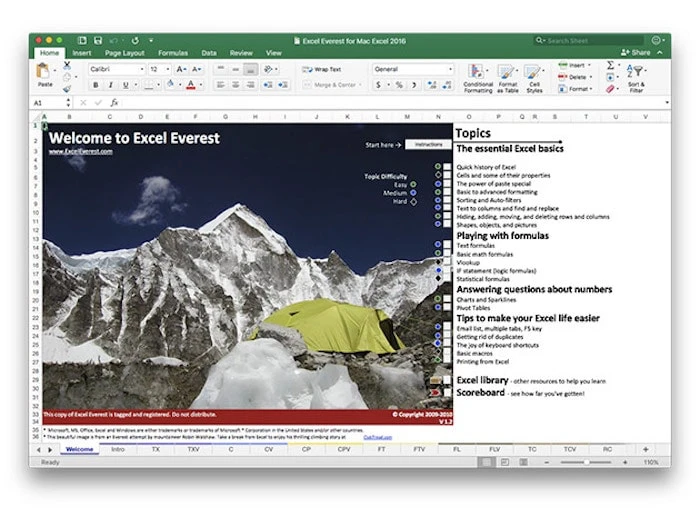Click Wrap Text button
700x526 pixels.
(x=322, y=69)
